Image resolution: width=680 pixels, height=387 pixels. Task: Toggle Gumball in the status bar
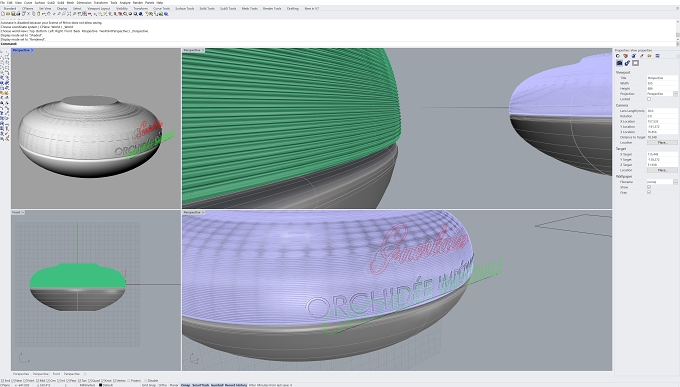[217, 385]
